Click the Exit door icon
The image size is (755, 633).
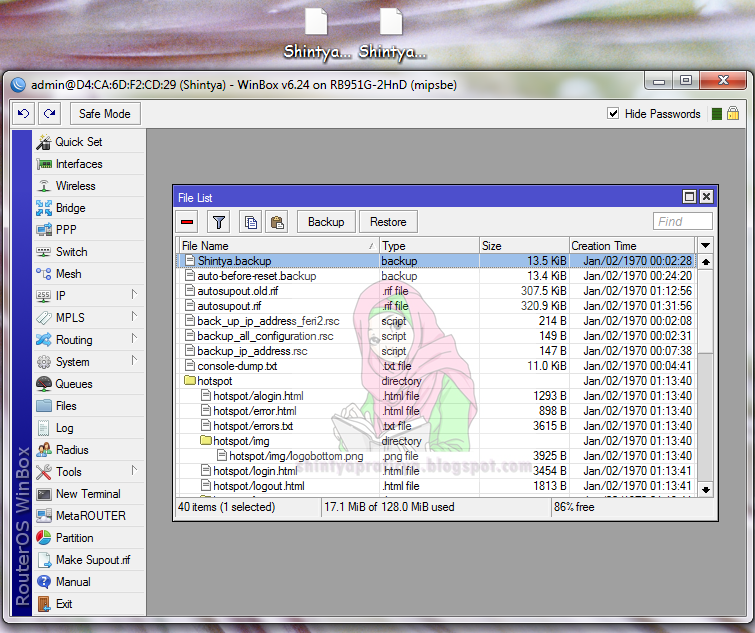44,604
